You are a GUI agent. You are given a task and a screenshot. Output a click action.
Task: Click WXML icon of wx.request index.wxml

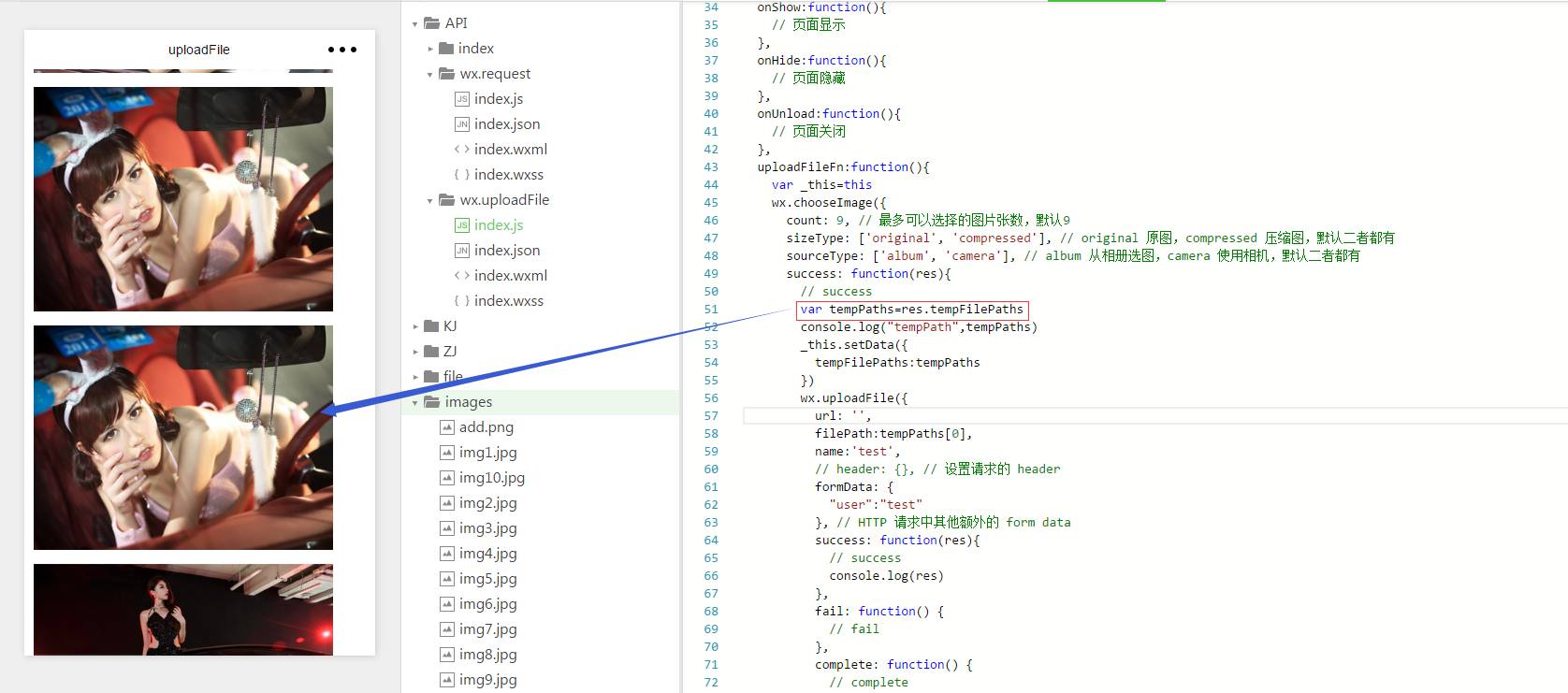point(462,149)
